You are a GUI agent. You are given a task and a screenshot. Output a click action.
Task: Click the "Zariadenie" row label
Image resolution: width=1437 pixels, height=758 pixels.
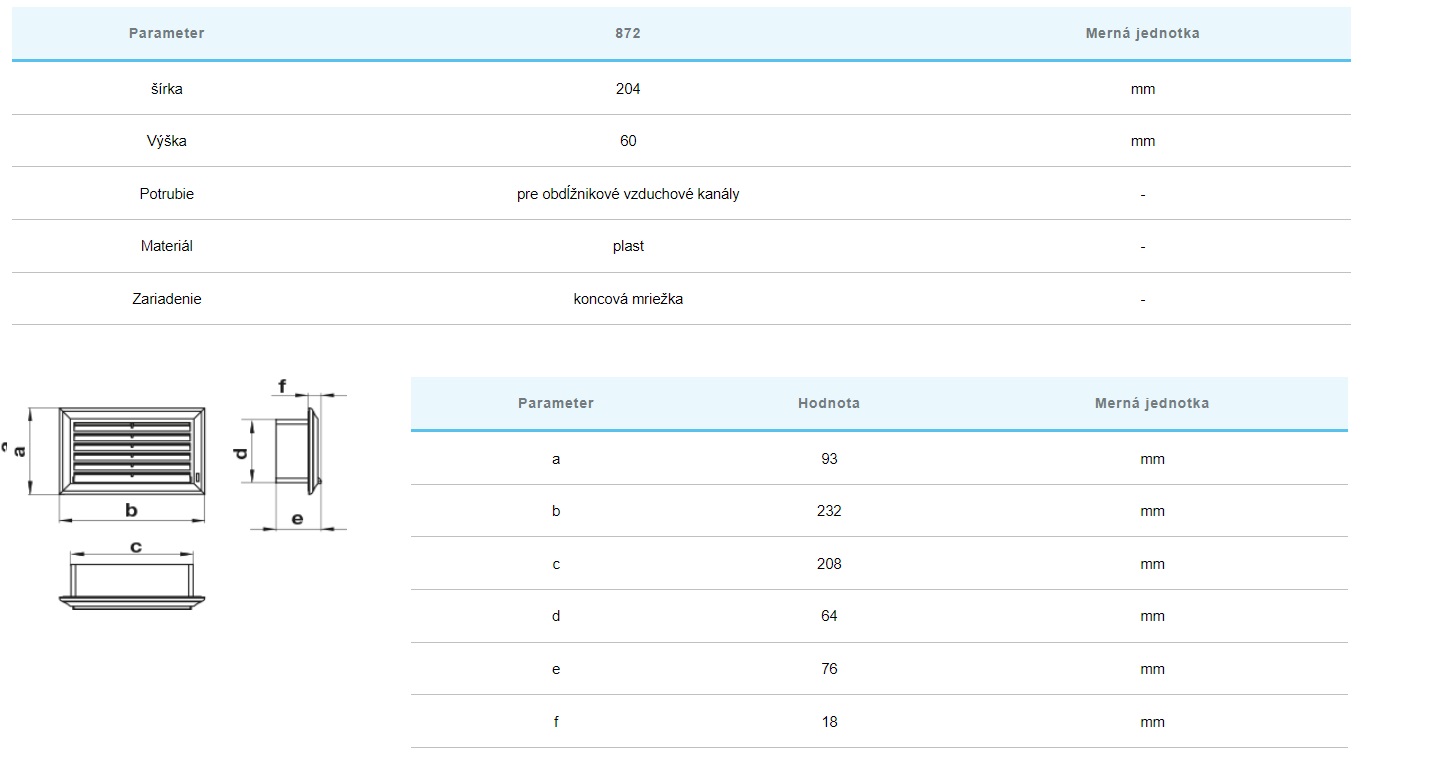166,299
